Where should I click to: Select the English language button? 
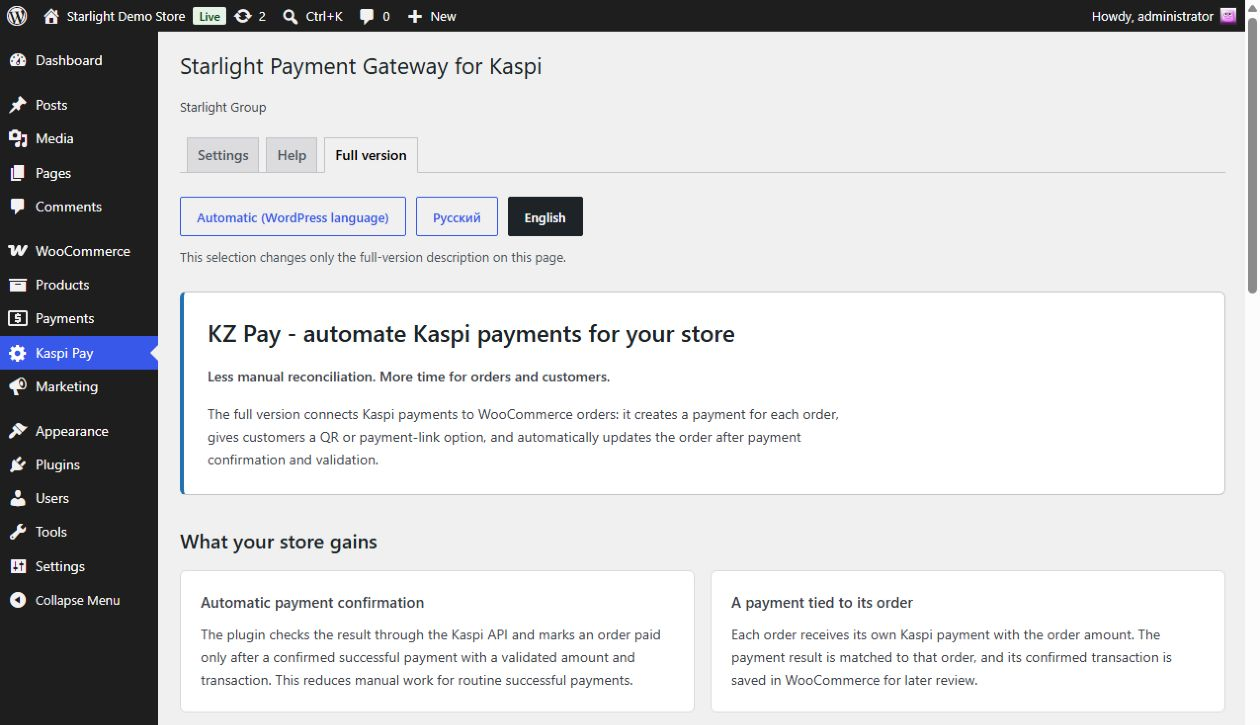point(545,217)
